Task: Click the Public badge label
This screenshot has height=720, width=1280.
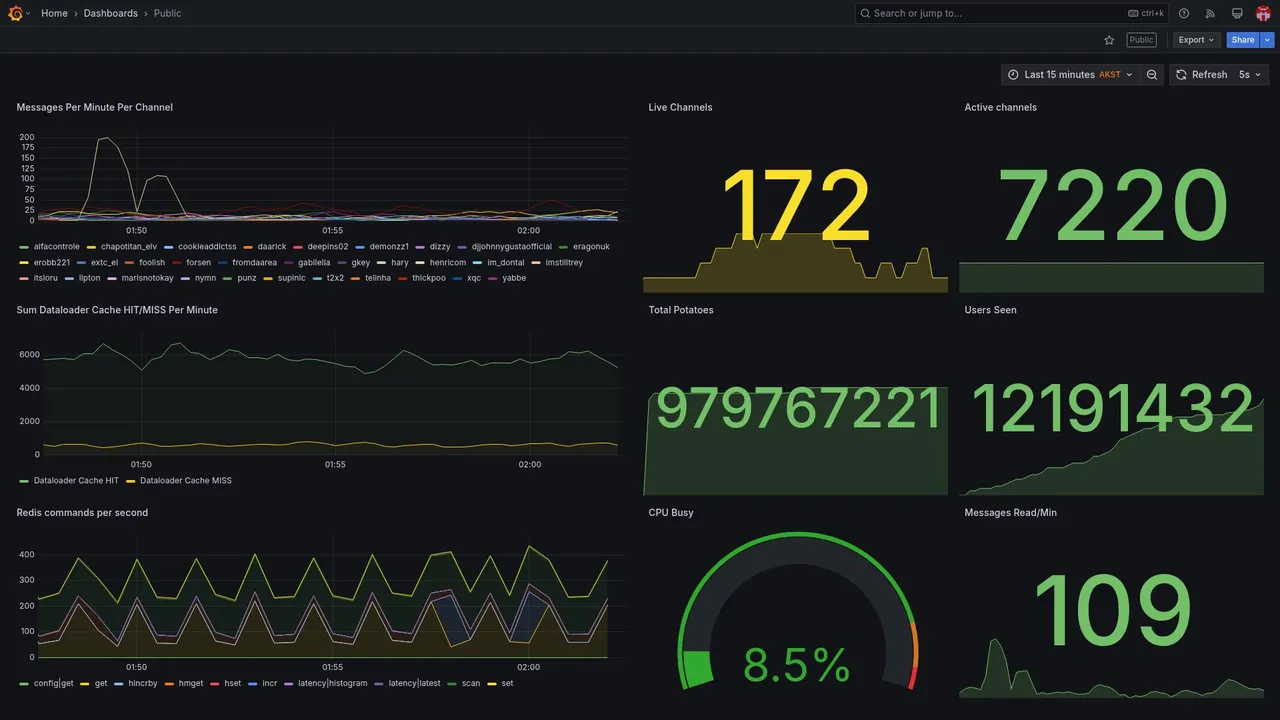Action: pyautogui.click(x=1141, y=40)
